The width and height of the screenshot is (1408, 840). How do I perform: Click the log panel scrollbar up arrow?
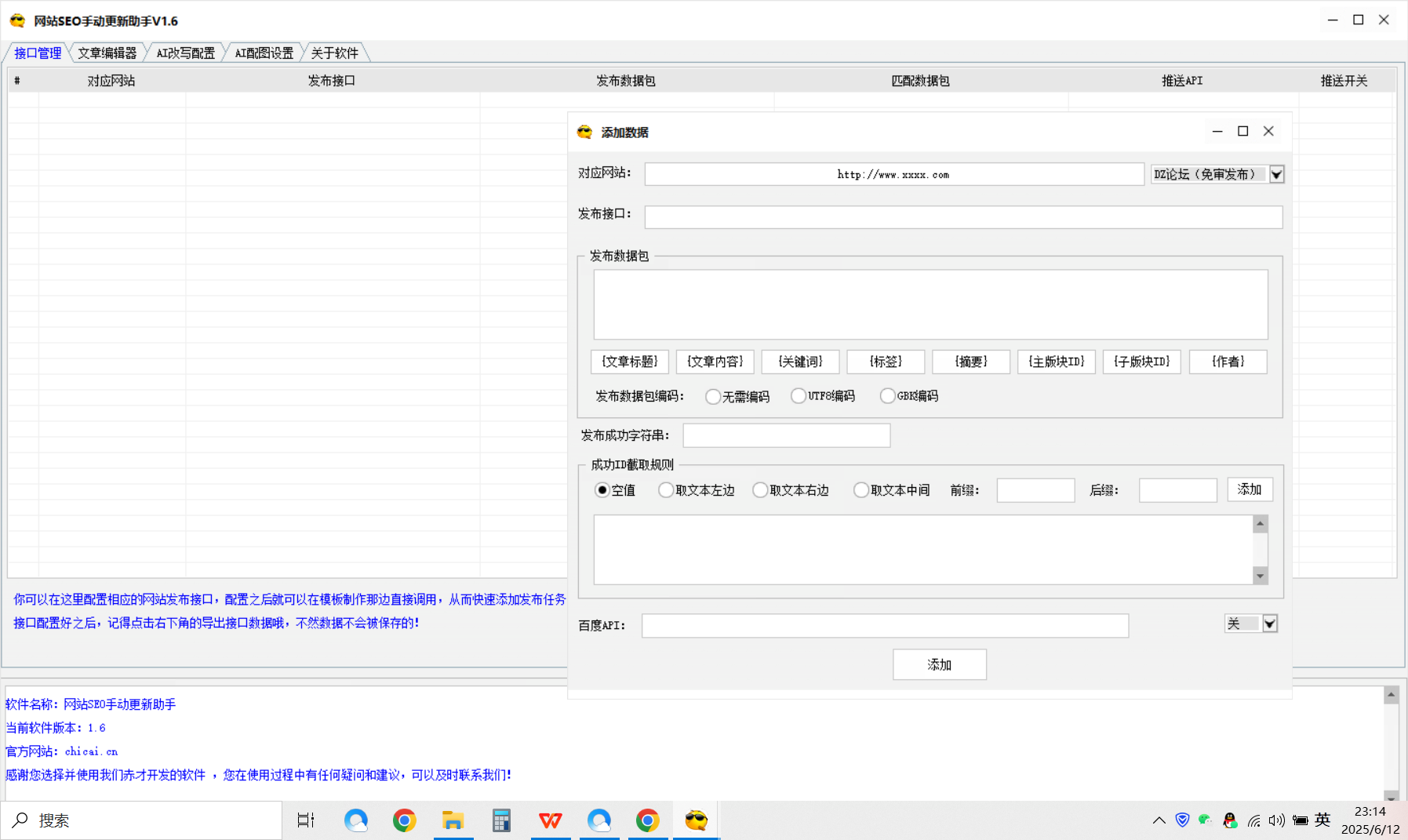[x=1392, y=695]
